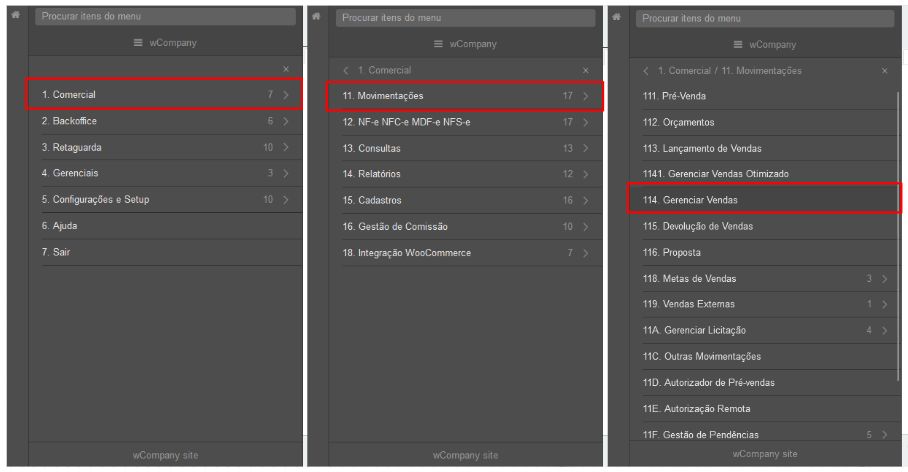Close the first menu panel with the X
The width and height of the screenshot is (908, 472).
286,69
